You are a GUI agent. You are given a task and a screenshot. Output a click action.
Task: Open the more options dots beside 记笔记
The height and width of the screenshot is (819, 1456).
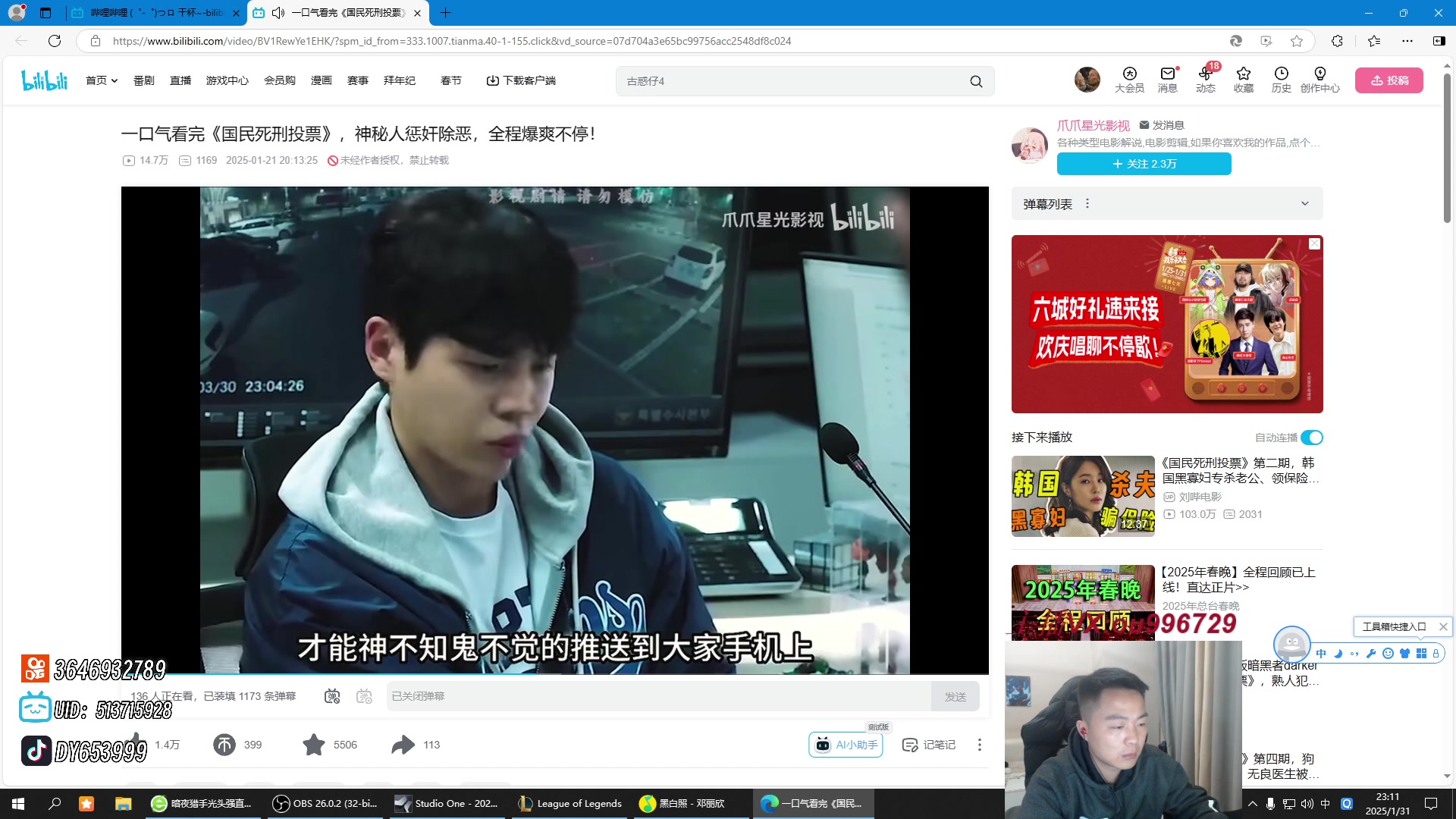tap(980, 745)
